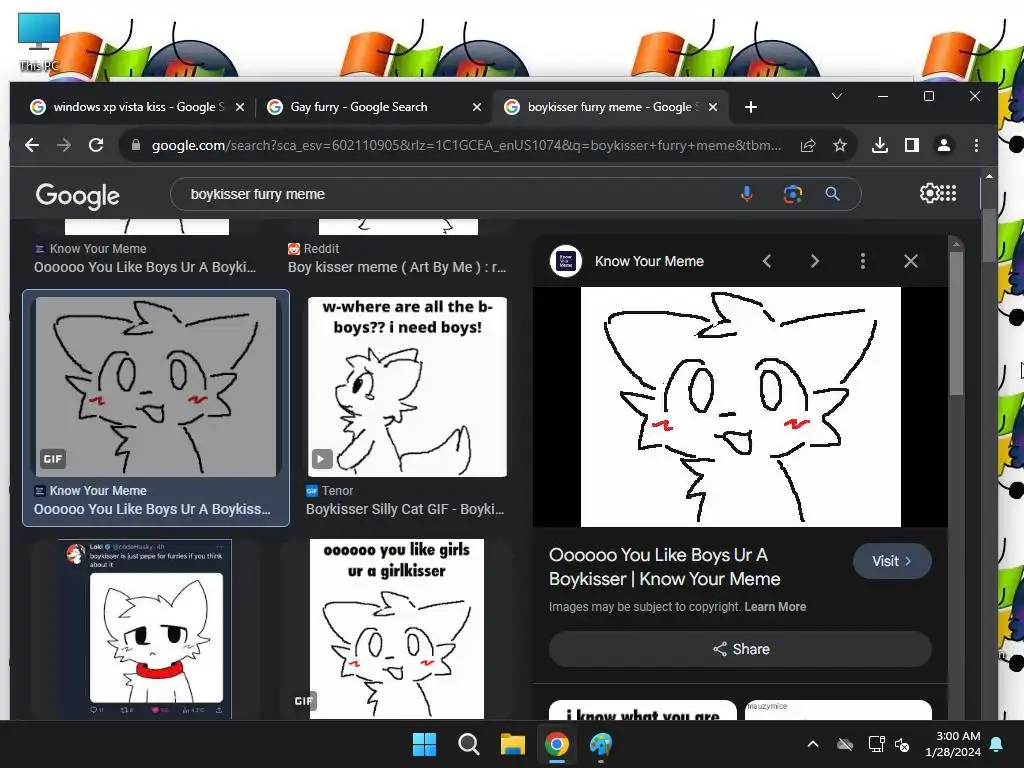Show previous image in preview panel
This screenshot has width=1024, height=768.
(x=767, y=261)
